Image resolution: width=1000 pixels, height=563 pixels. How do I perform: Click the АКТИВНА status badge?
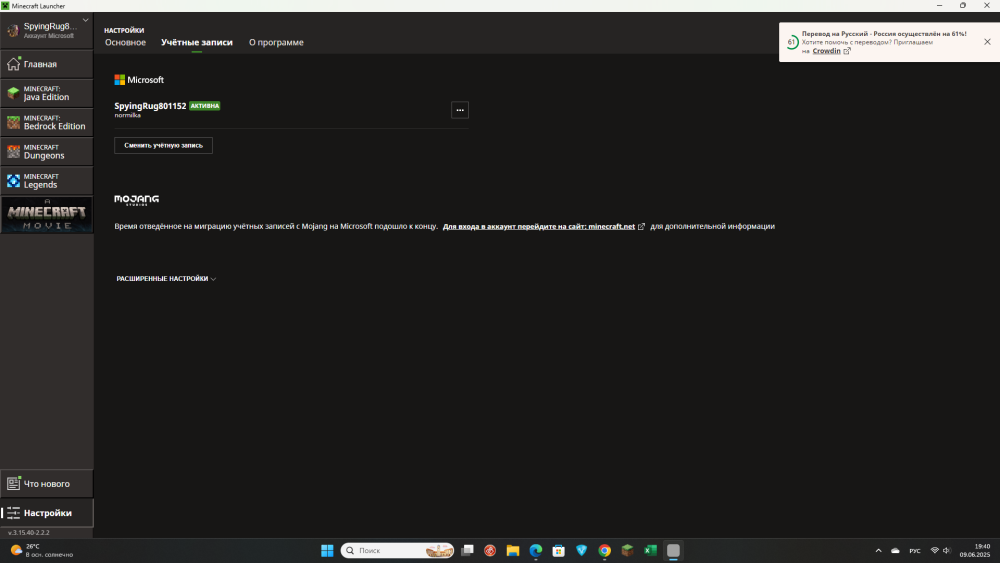pyautogui.click(x=205, y=106)
